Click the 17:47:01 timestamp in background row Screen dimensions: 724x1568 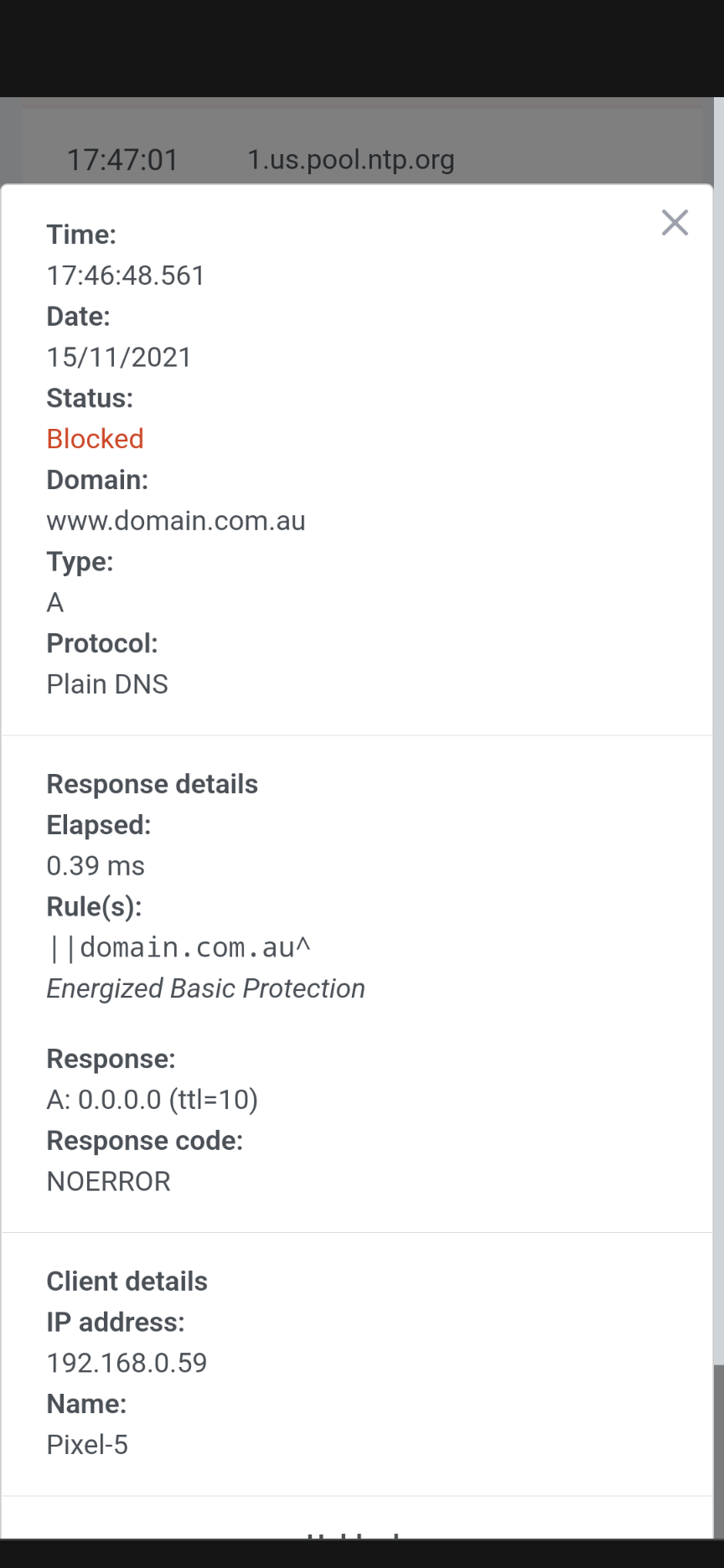[x=122, y=159]
